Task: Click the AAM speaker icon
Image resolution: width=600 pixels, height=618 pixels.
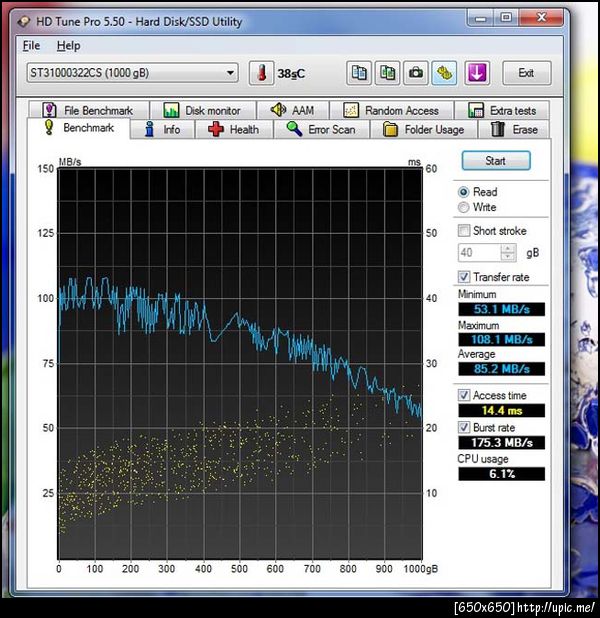Action: click(278, 110)
